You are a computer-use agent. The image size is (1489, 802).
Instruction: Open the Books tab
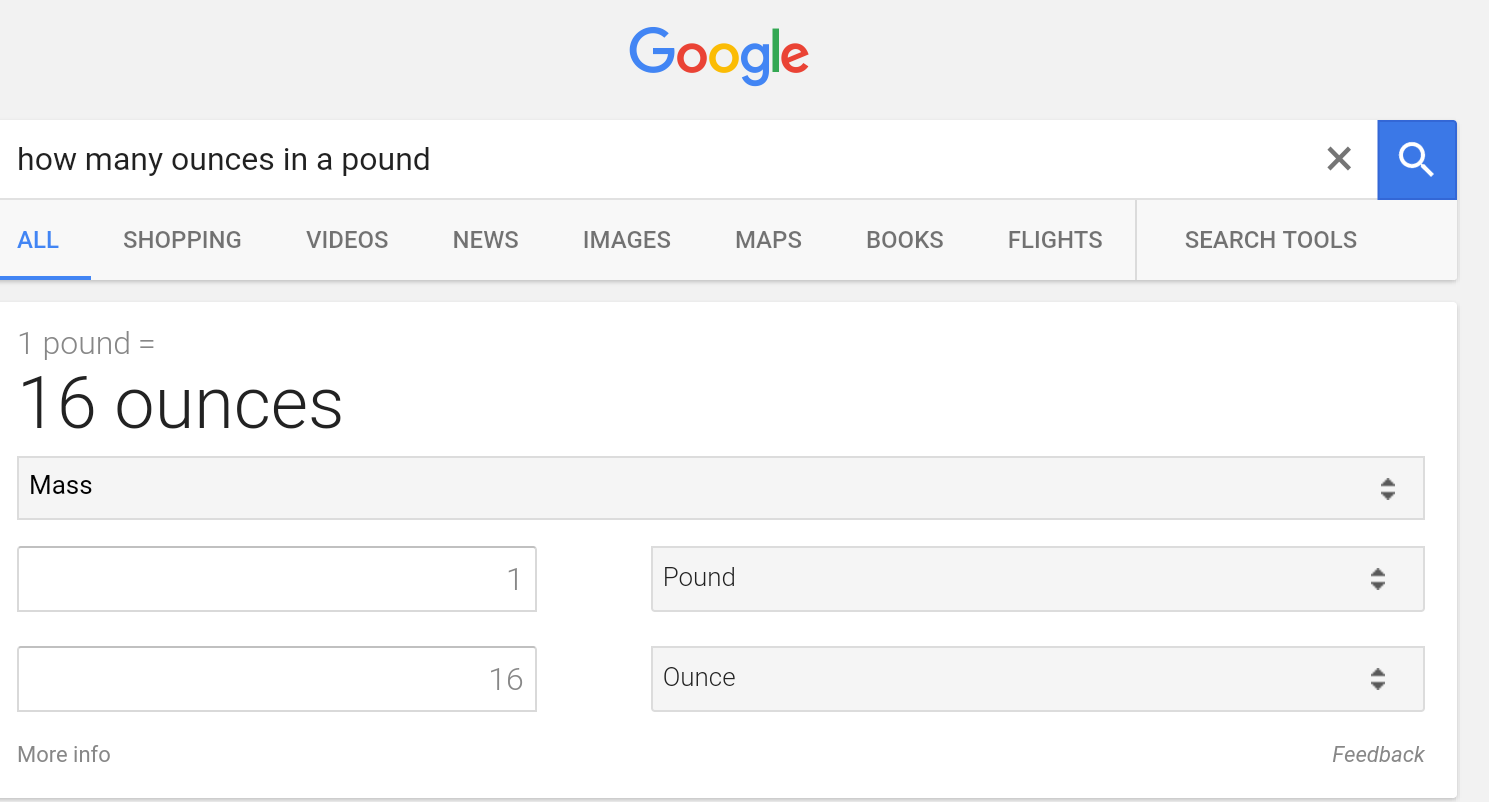coord(905,240)
